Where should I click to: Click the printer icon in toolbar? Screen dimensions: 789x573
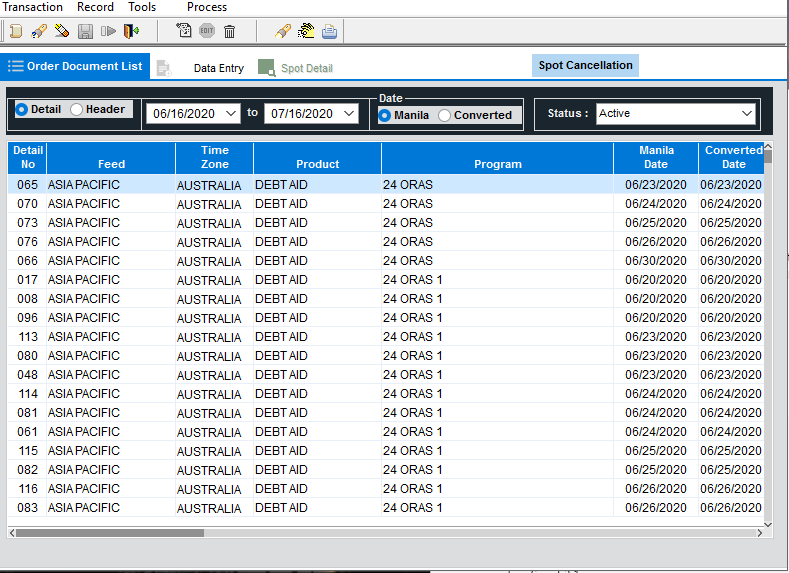[x=329, y=32]
